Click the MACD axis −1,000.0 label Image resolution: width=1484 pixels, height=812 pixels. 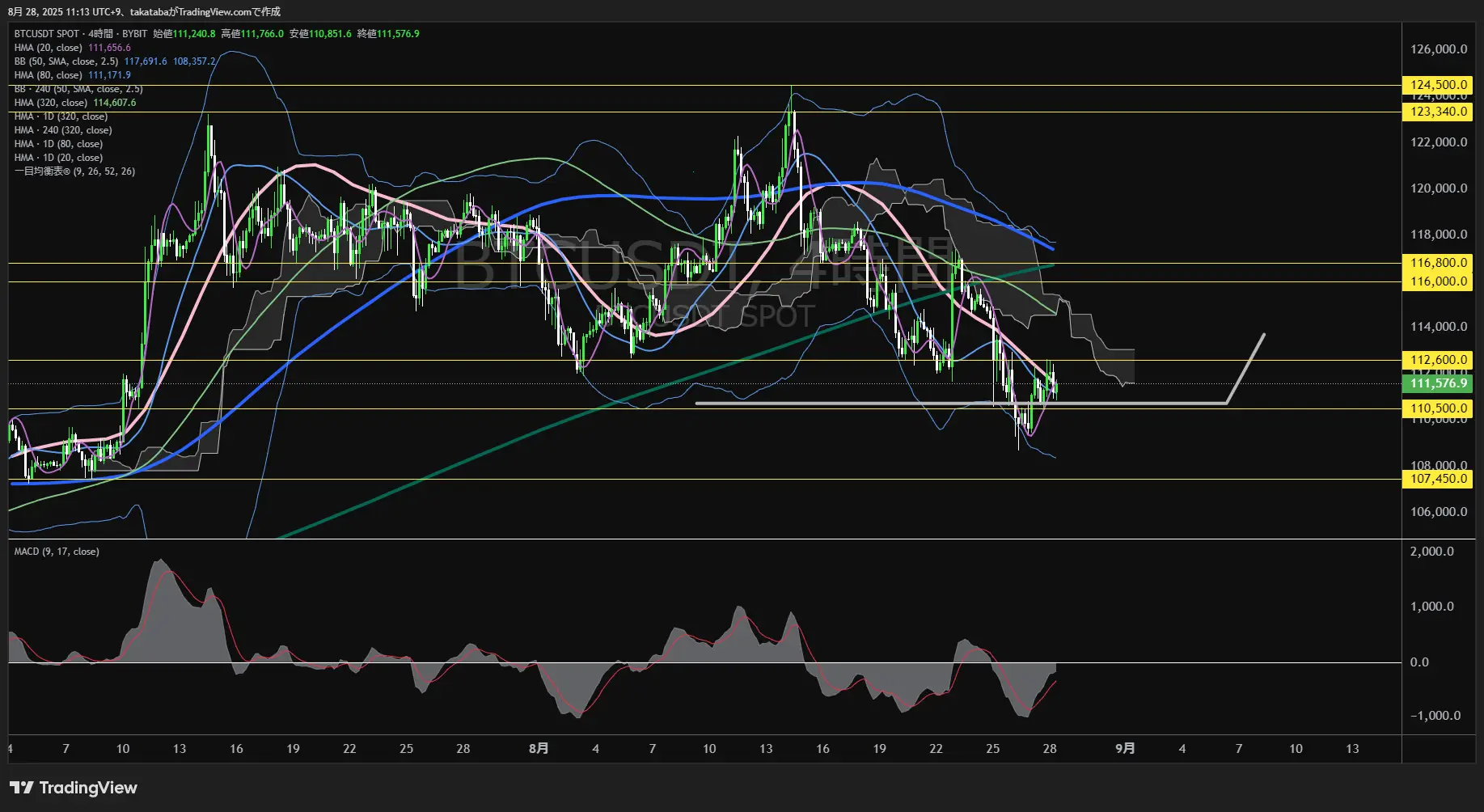(1435, 716)
